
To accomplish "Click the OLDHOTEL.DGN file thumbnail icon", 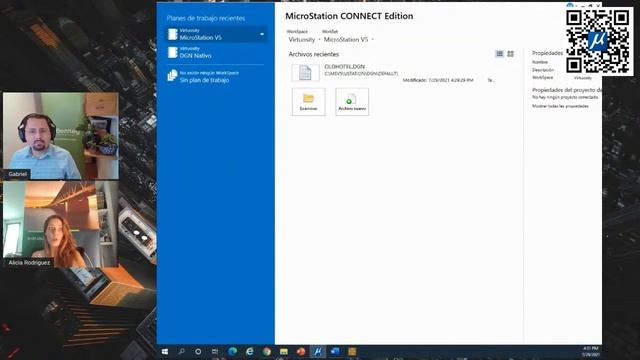I will point(305,73).
